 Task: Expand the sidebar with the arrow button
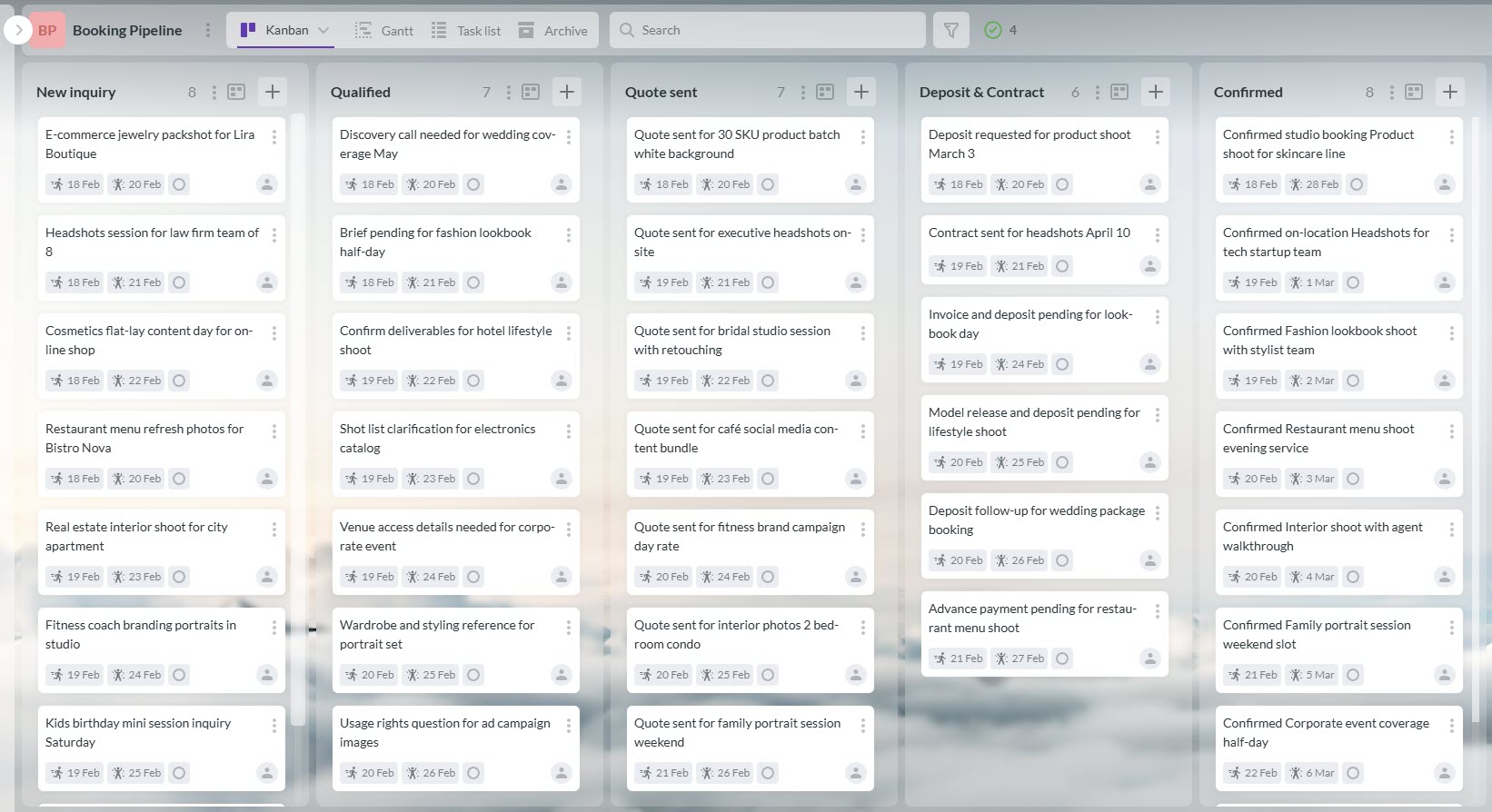18,30
